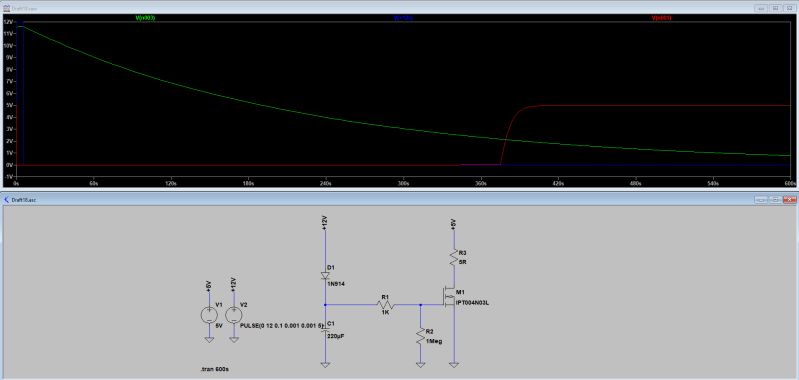Click the R1 resistor symbol

click(386, 305)
